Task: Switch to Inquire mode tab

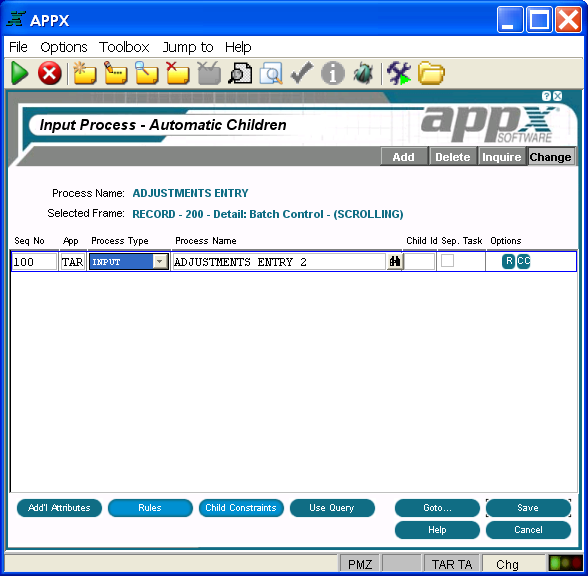Action: [502, 157]
